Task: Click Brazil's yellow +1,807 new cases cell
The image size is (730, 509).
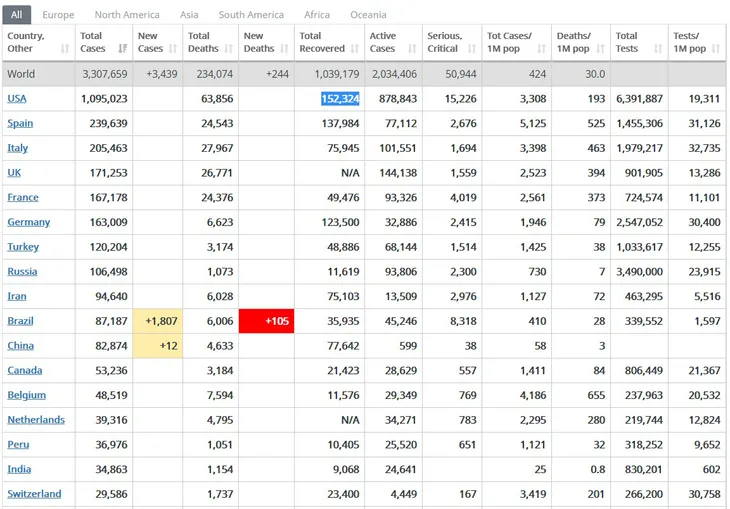Action: click(158, 321)
